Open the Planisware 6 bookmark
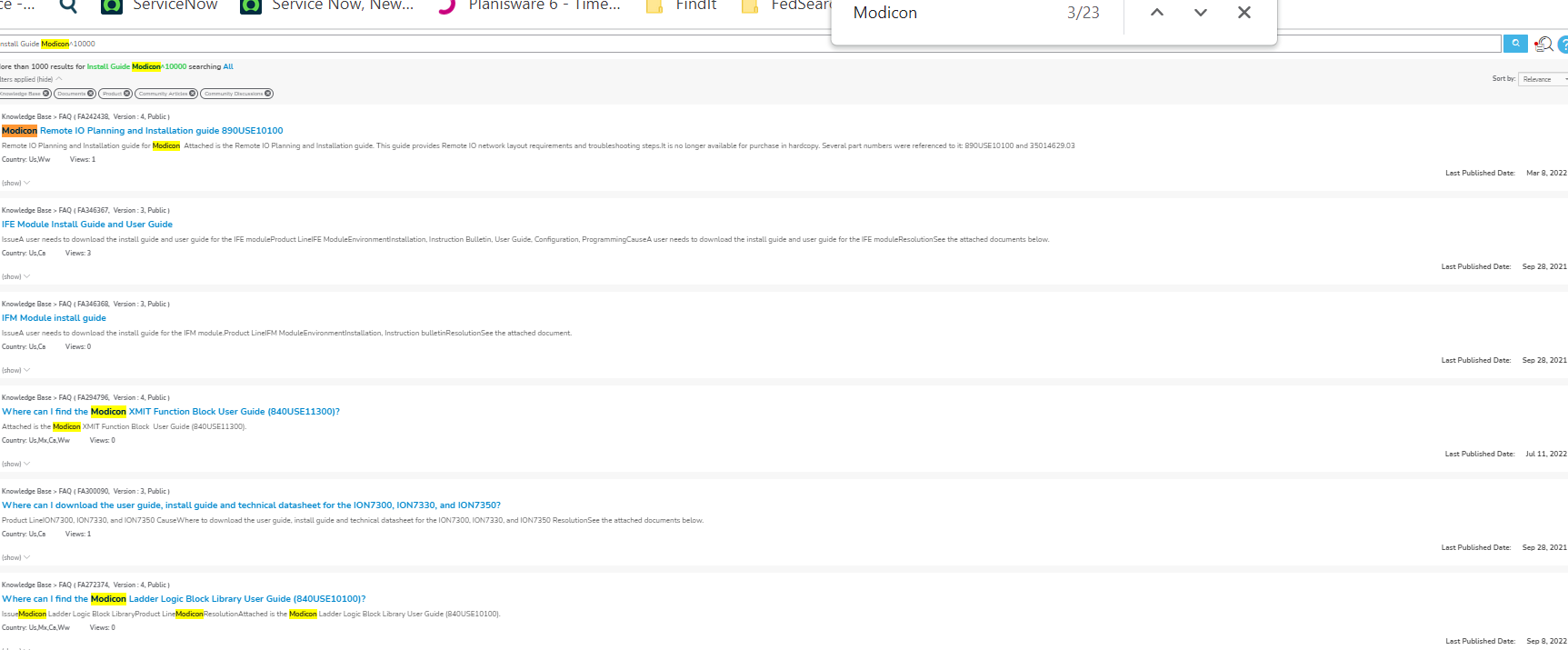 coord(529,5)
